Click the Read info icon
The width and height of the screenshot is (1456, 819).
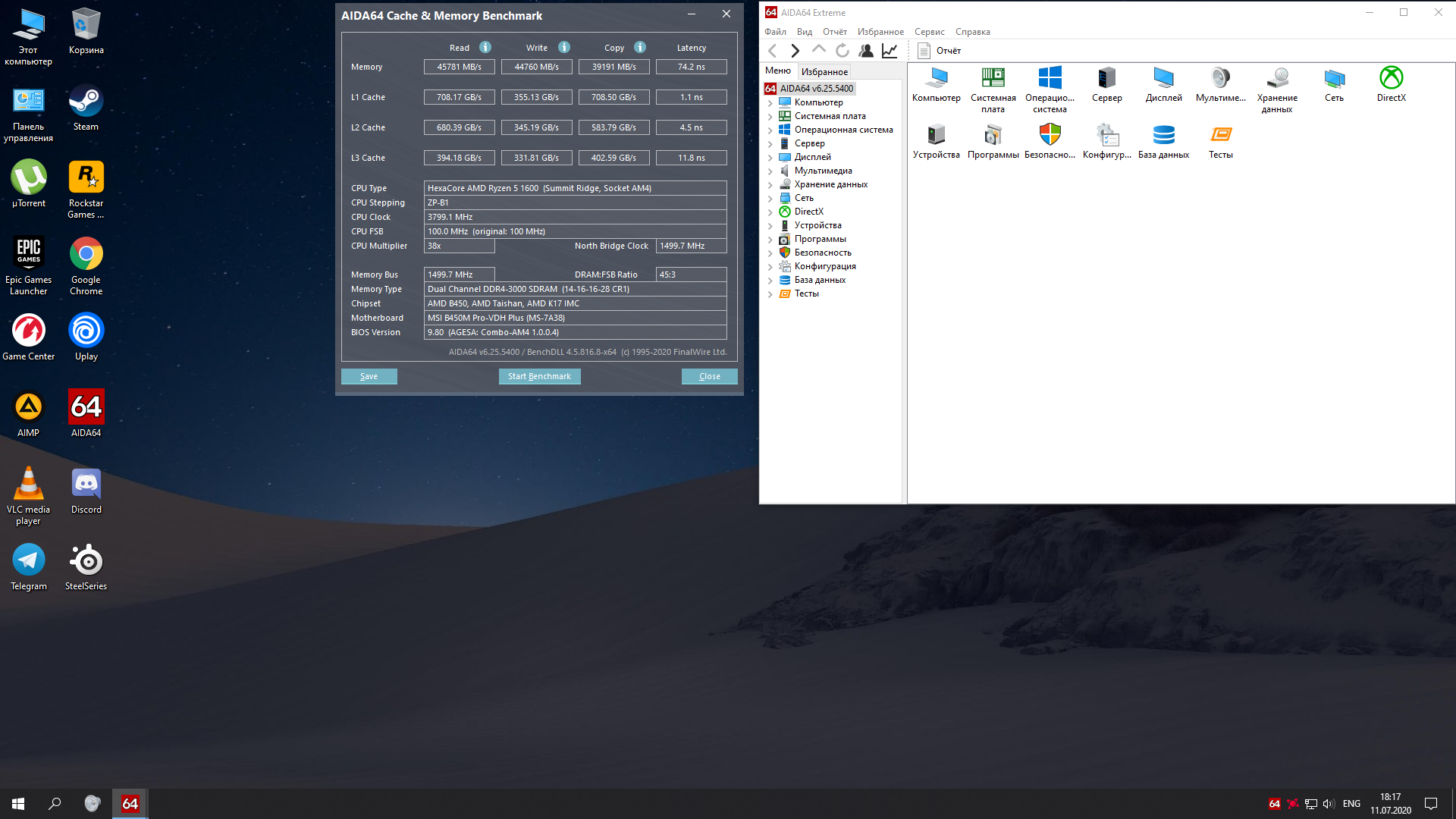(x=485, y=47)
